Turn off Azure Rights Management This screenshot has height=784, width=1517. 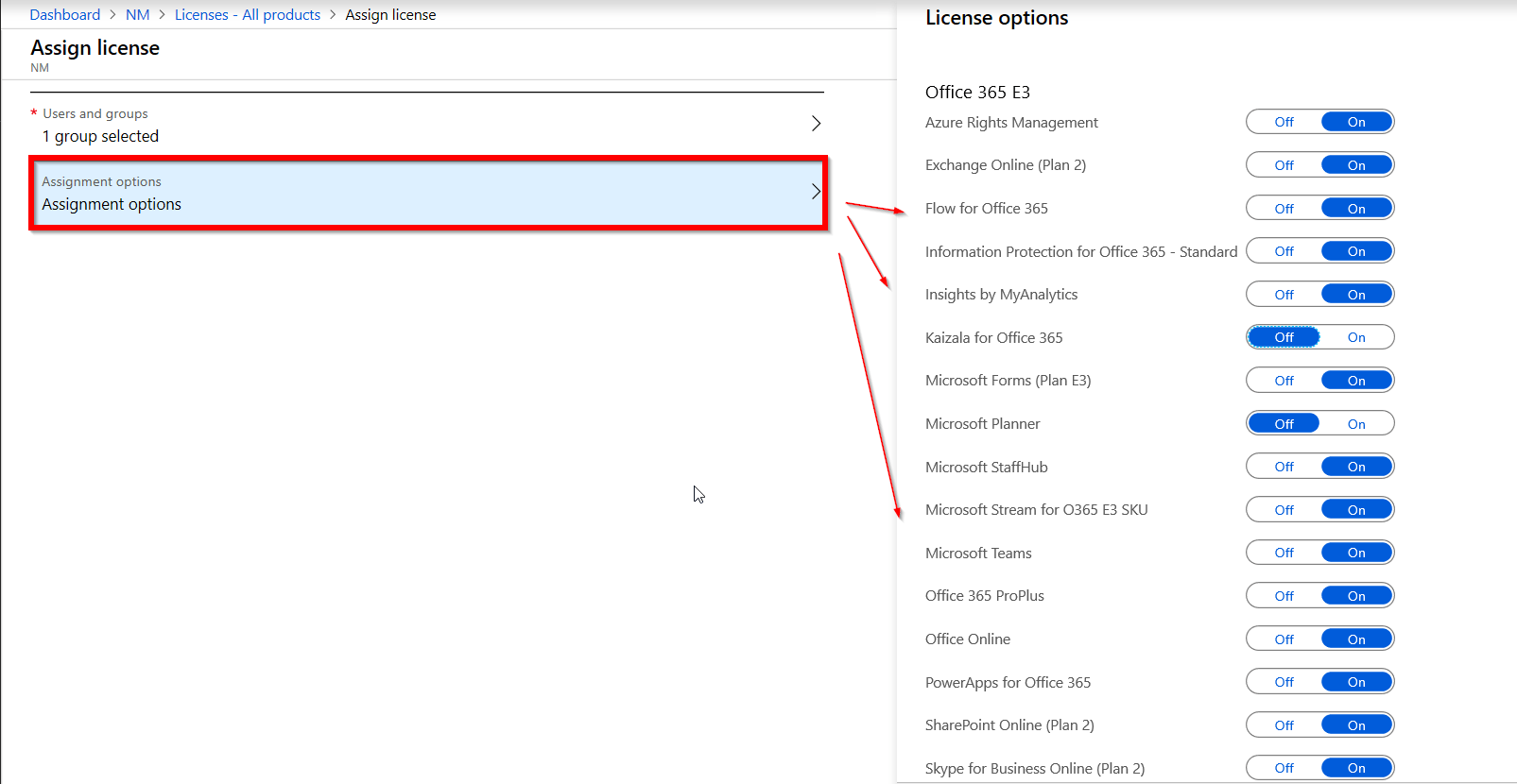coord(1284,122)
